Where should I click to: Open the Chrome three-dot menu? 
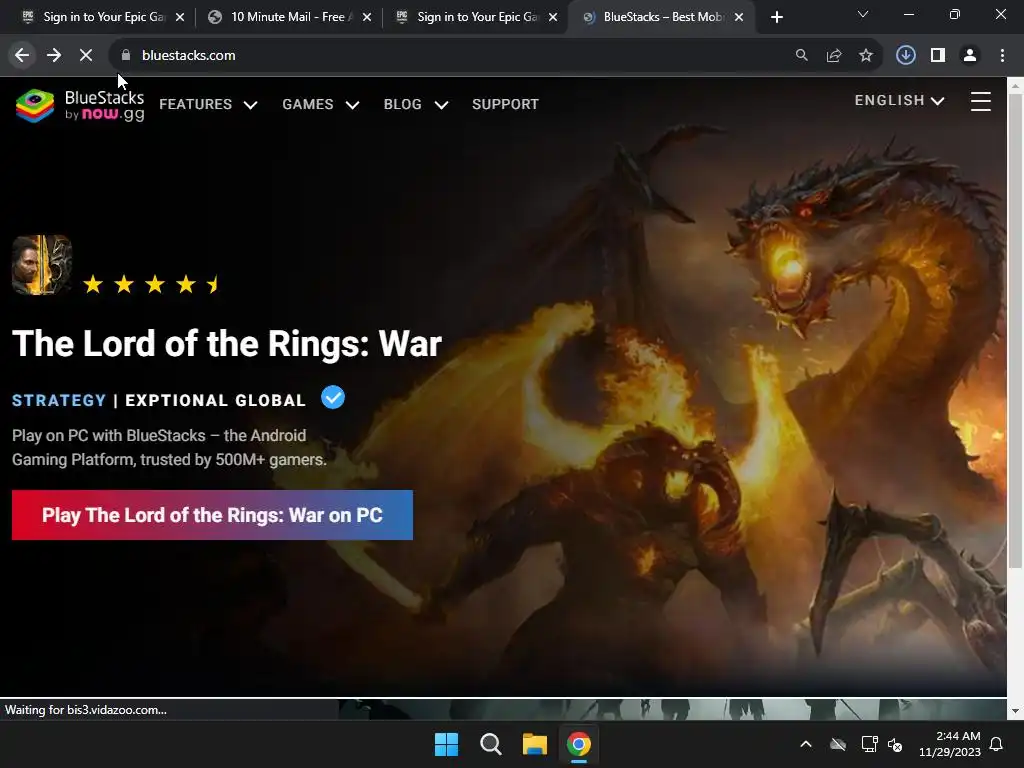(x=1002, y=56)
